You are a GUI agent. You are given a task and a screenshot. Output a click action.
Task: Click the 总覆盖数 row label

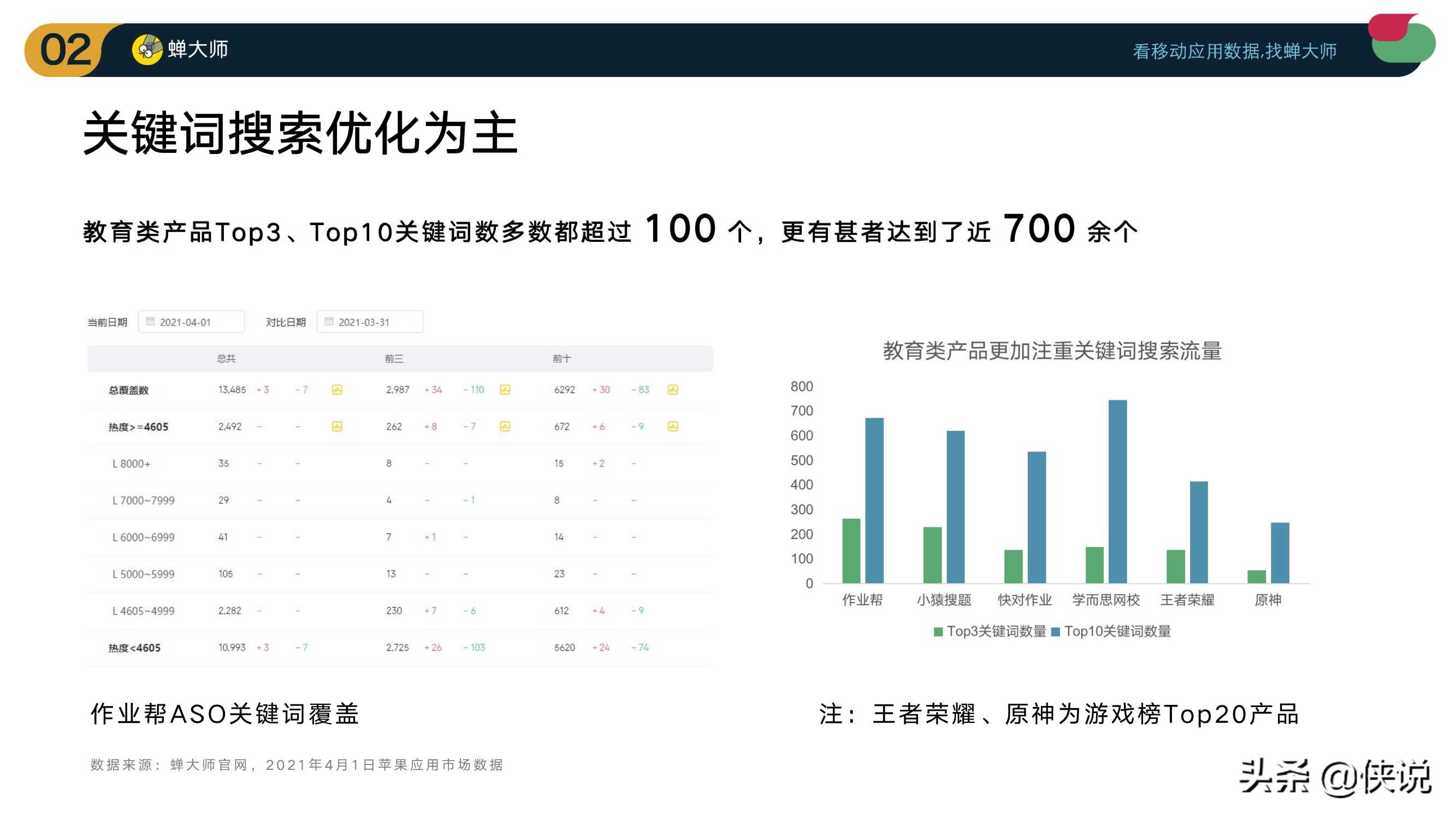point(128,390)
